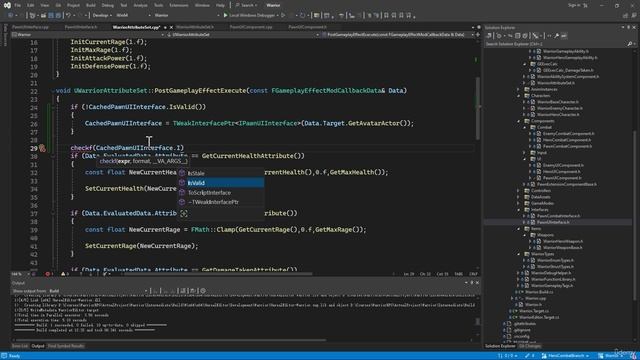This screenshot has height=360, width=640.
Task: Open the editor zoom level dropdown
Action: pyautogui.click(x=21, y=274)
